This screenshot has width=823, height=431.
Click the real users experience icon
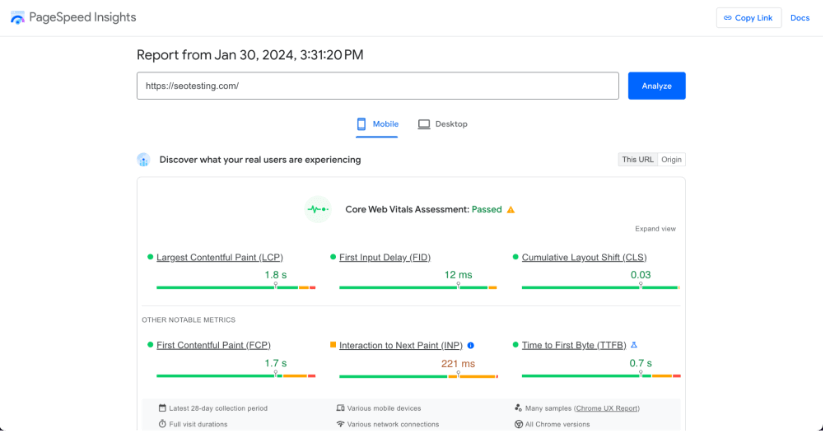pyautogui.click(x=143, y=159)
